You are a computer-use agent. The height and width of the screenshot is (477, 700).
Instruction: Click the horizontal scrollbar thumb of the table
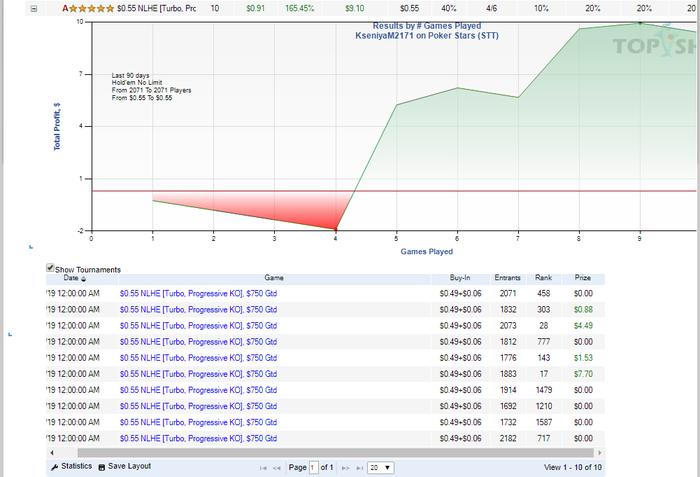335,453
